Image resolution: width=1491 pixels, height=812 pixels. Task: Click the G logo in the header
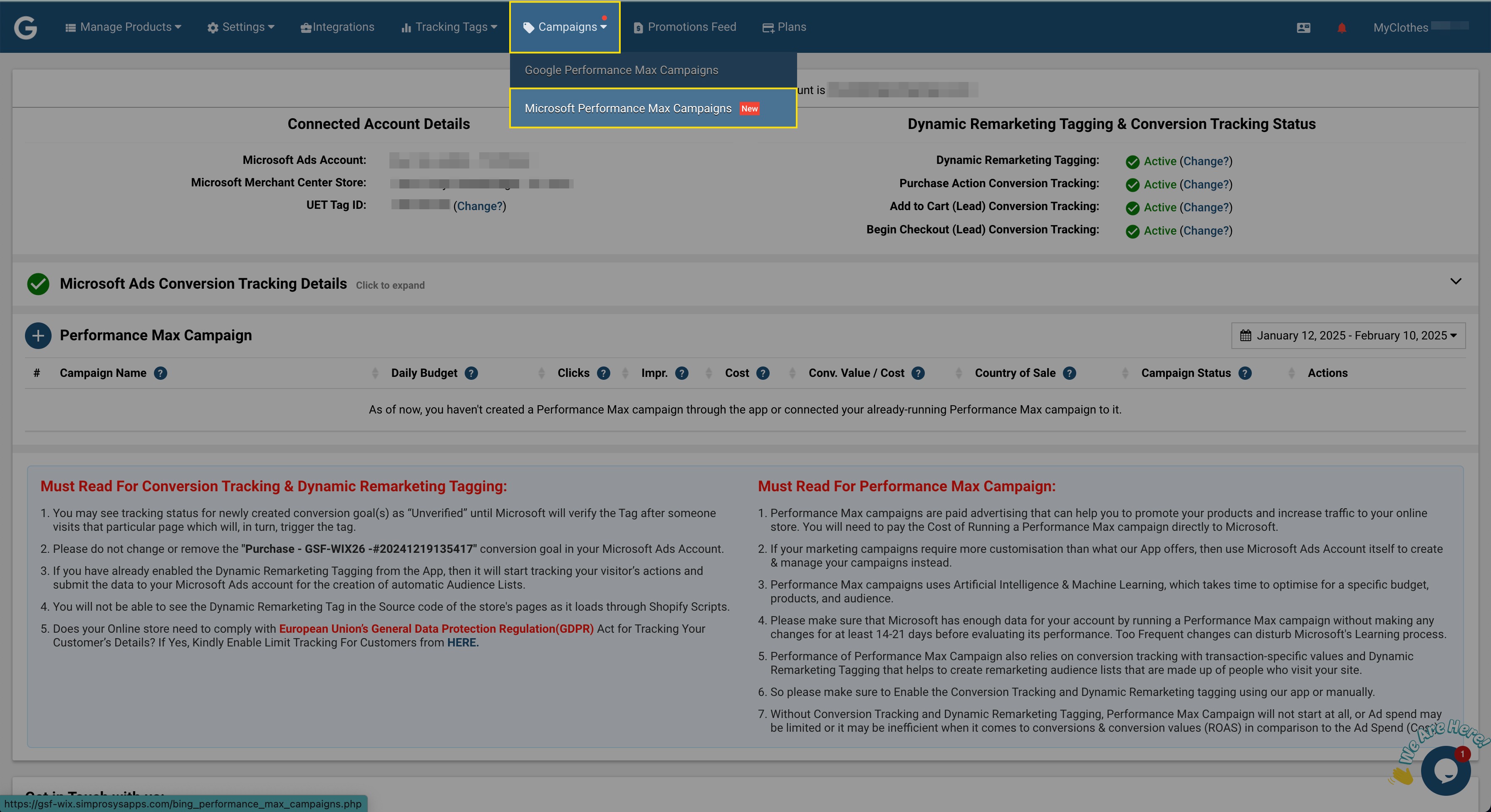(x=25, y=27)
